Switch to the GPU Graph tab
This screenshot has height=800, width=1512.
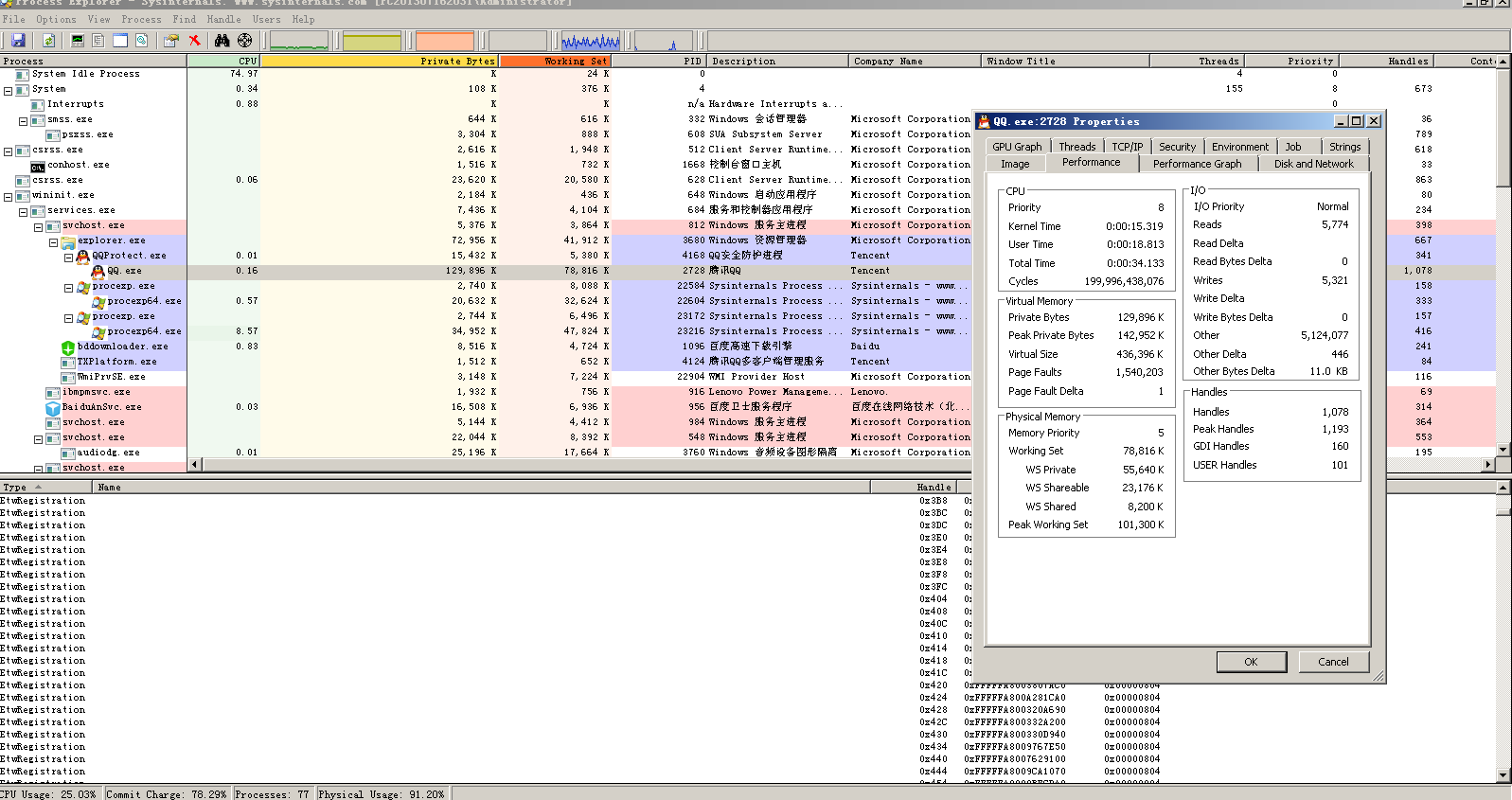coord(1017,147)
